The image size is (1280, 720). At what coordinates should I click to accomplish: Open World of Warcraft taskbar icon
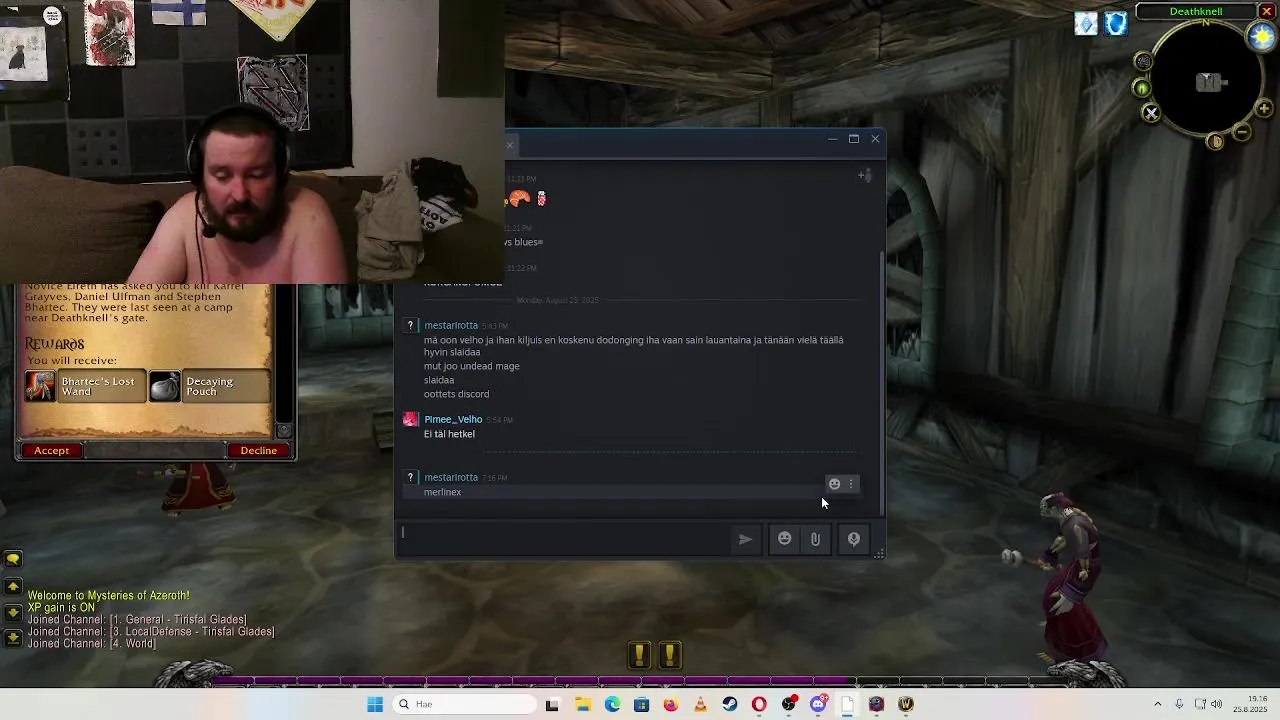906,704
